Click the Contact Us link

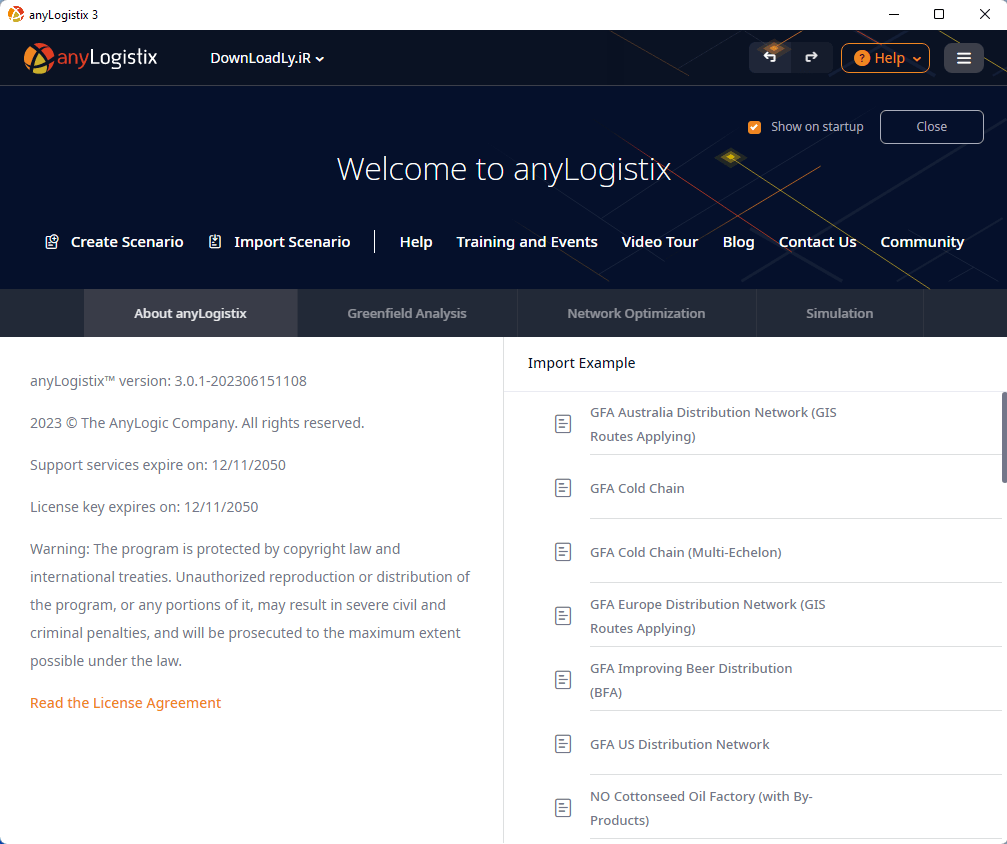(x=818, y=242)
